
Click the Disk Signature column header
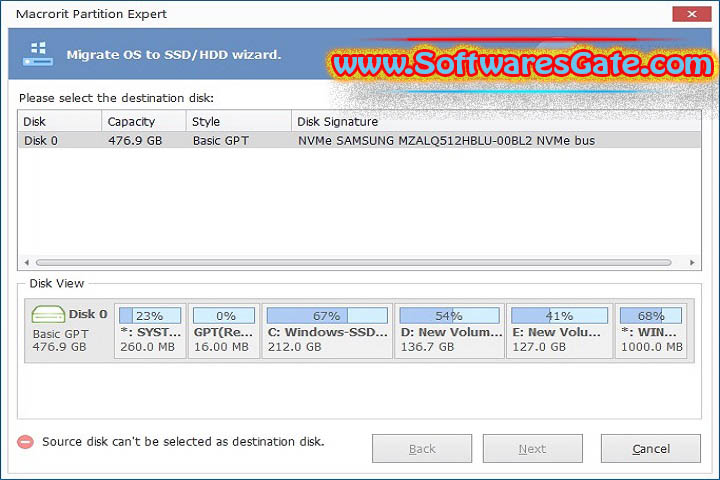click(x=496, y=121)
